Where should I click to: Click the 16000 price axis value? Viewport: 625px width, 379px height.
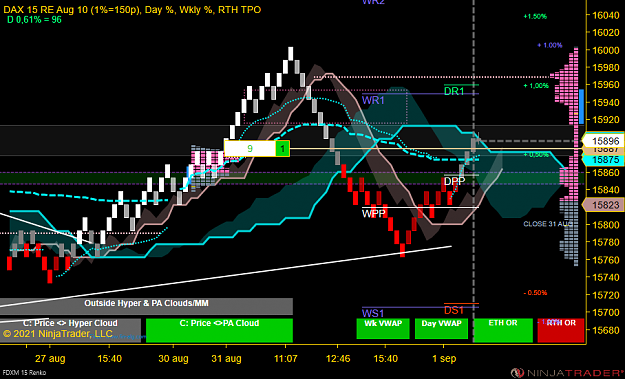click(x=606, y=50)
